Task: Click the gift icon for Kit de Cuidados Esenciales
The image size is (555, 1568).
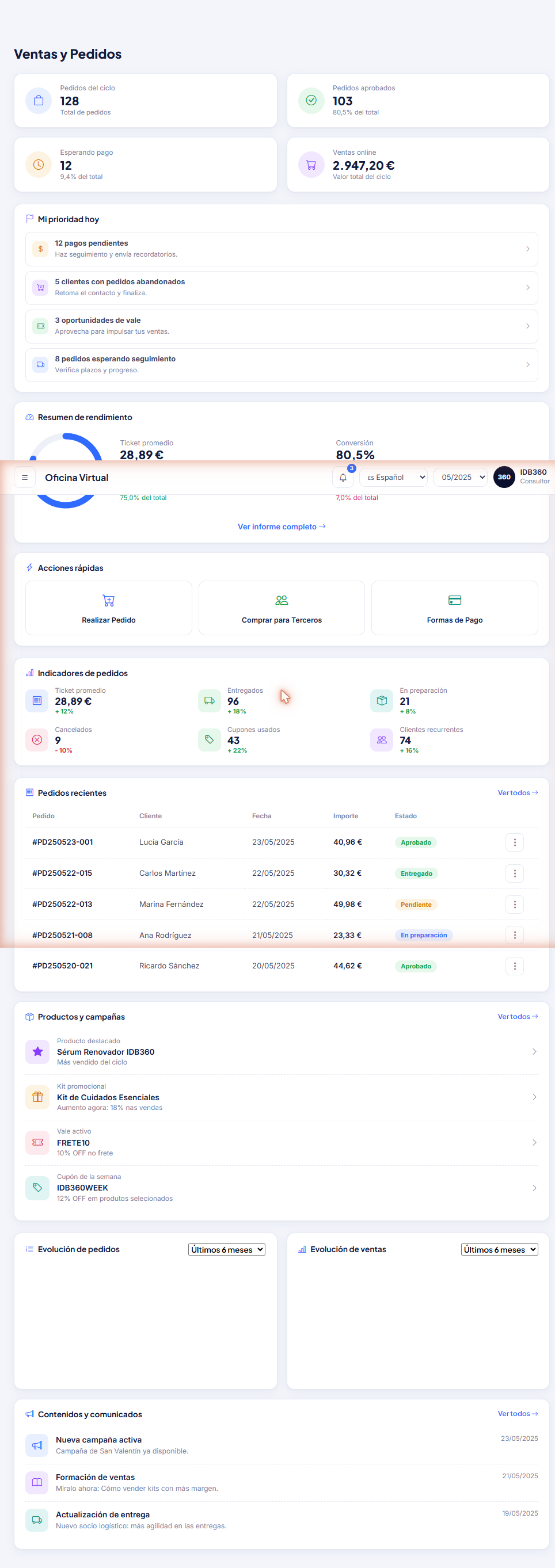Action: (x=38, y=1097)
